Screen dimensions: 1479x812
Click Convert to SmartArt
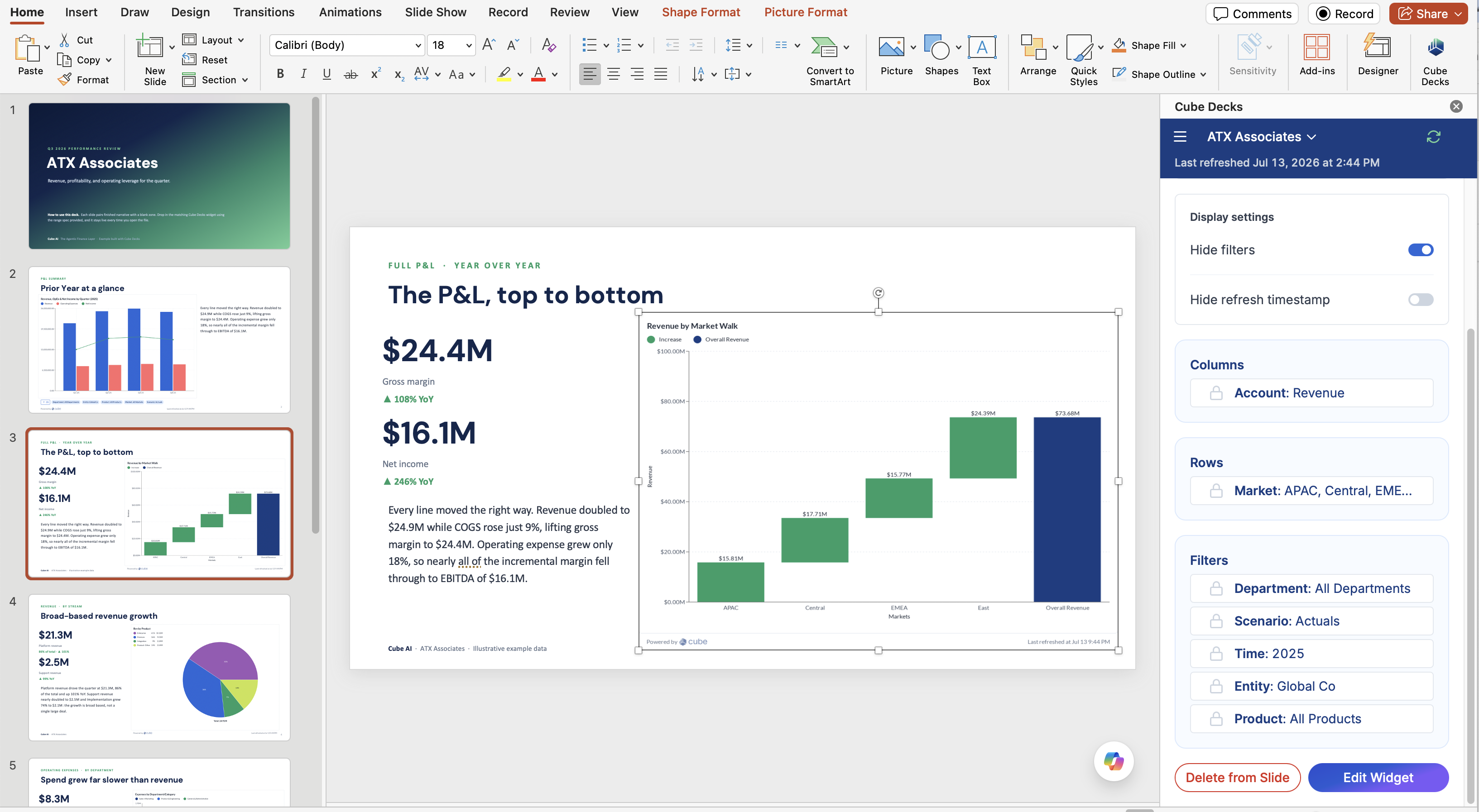830,60
